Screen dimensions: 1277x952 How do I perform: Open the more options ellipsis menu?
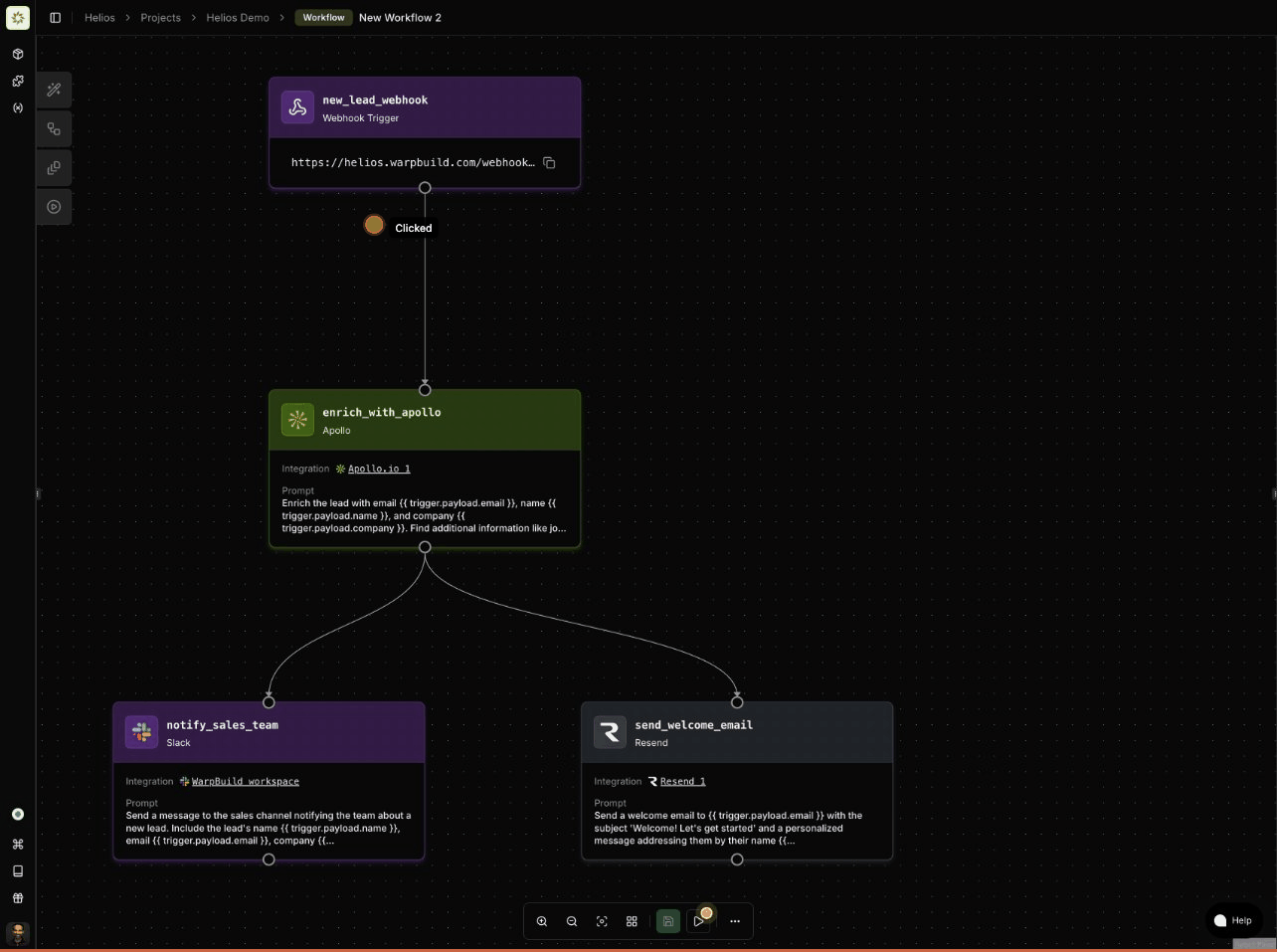[735, 921]
